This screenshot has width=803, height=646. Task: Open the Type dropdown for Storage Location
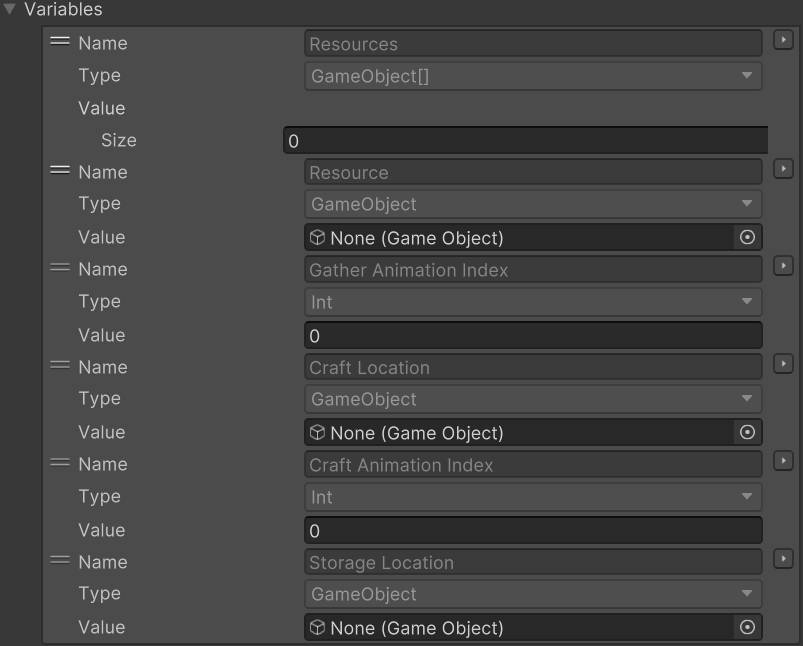(x=533, y=594)
